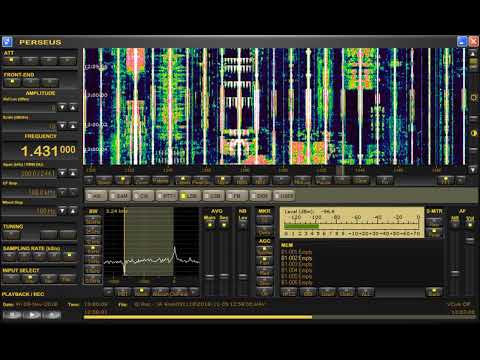Start recording with the record button
The width and height of the screenshot is (480, 360).
click(x=52, y=314)
